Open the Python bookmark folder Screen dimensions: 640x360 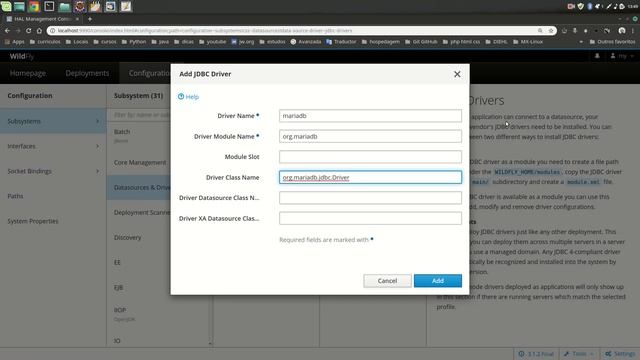coord(133,42)
